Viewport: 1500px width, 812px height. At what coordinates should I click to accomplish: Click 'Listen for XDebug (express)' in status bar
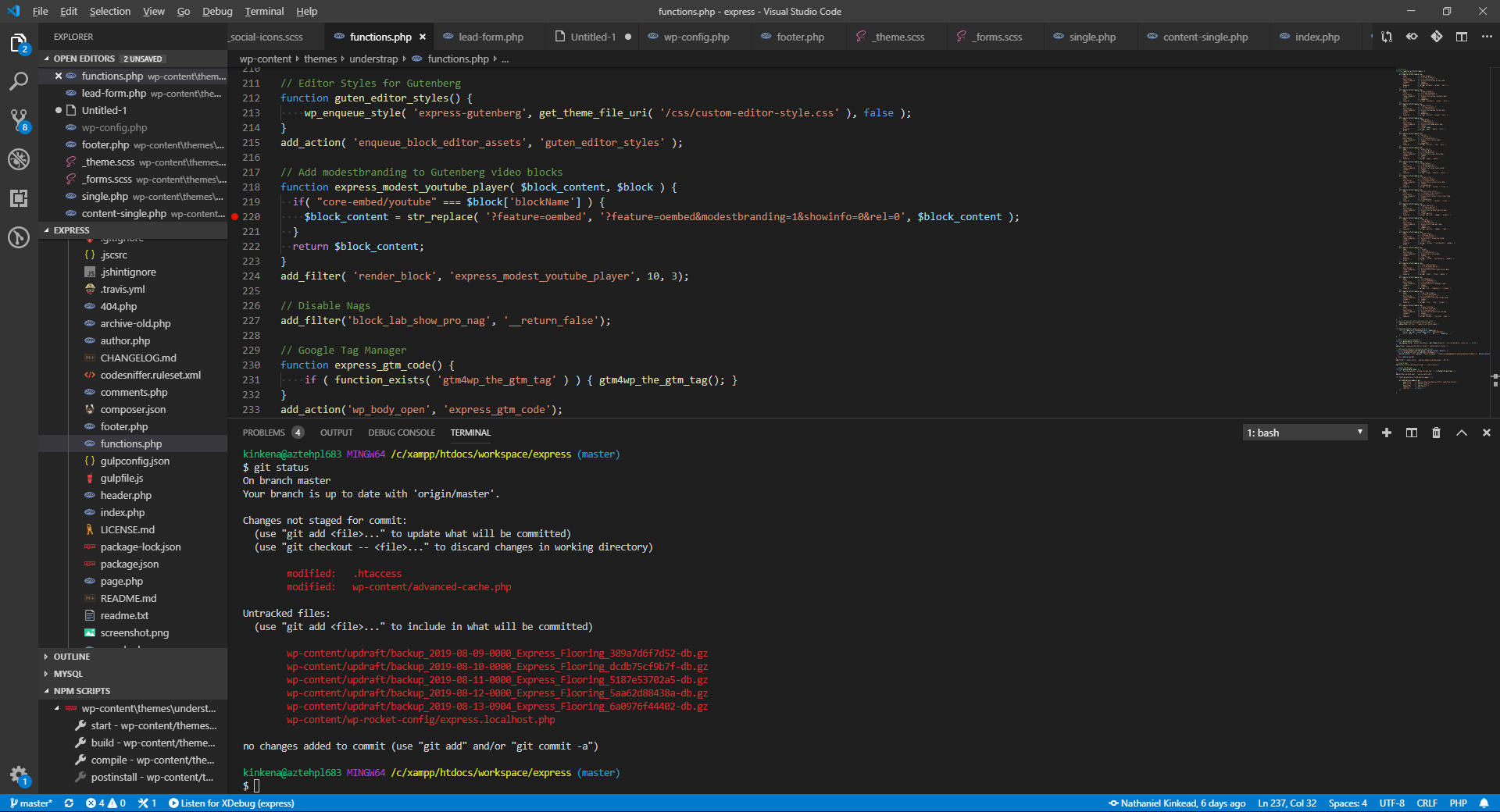tap(231, 803)
